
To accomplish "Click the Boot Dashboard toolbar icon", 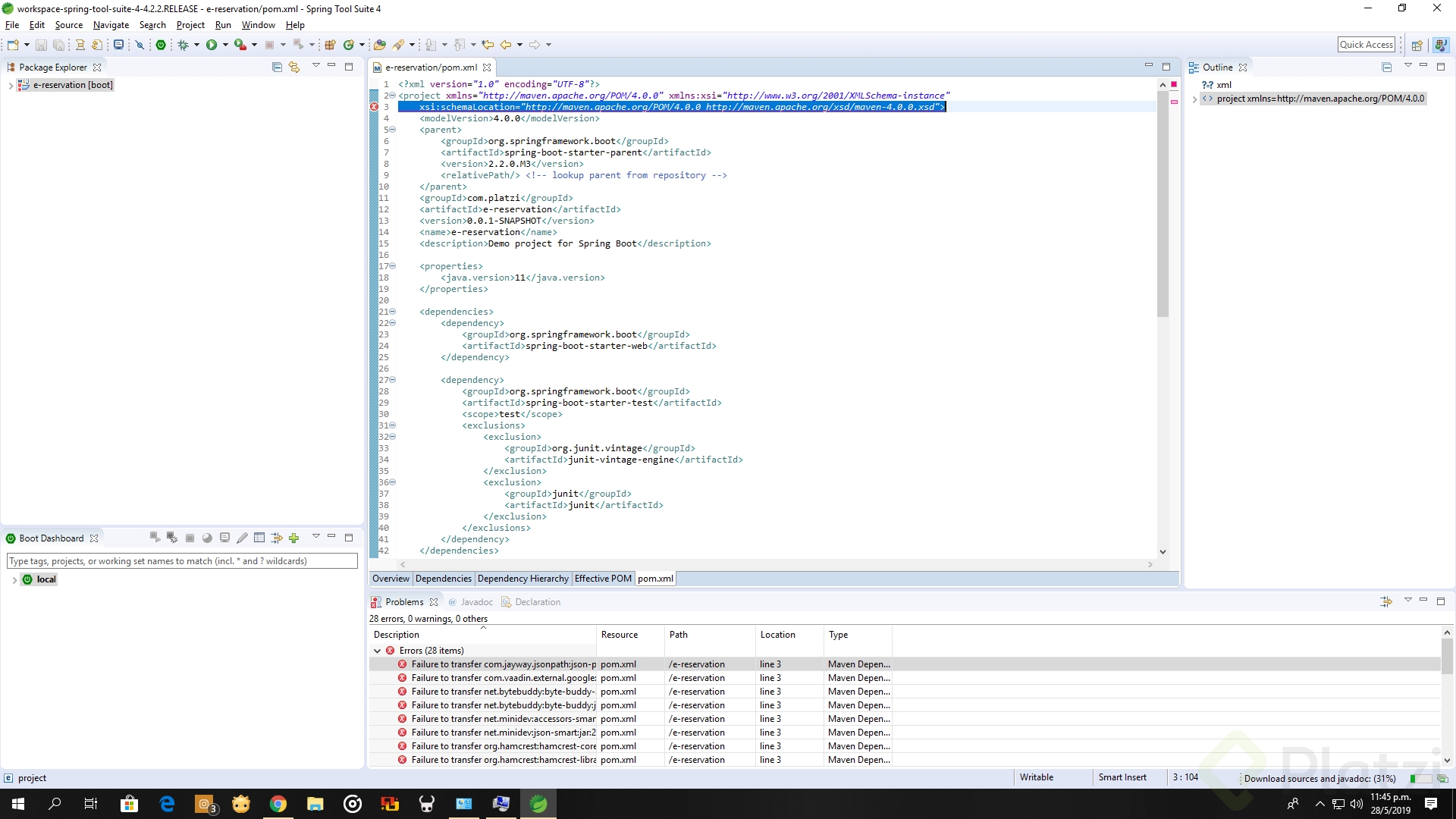I will point(161,45).
